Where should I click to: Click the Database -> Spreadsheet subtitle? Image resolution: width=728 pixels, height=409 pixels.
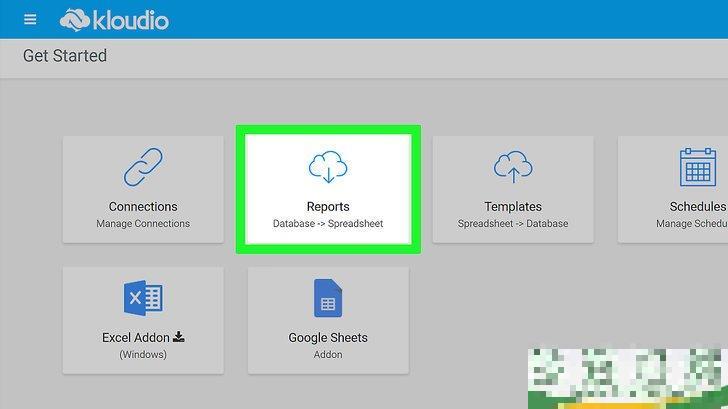tap(328, 224)
